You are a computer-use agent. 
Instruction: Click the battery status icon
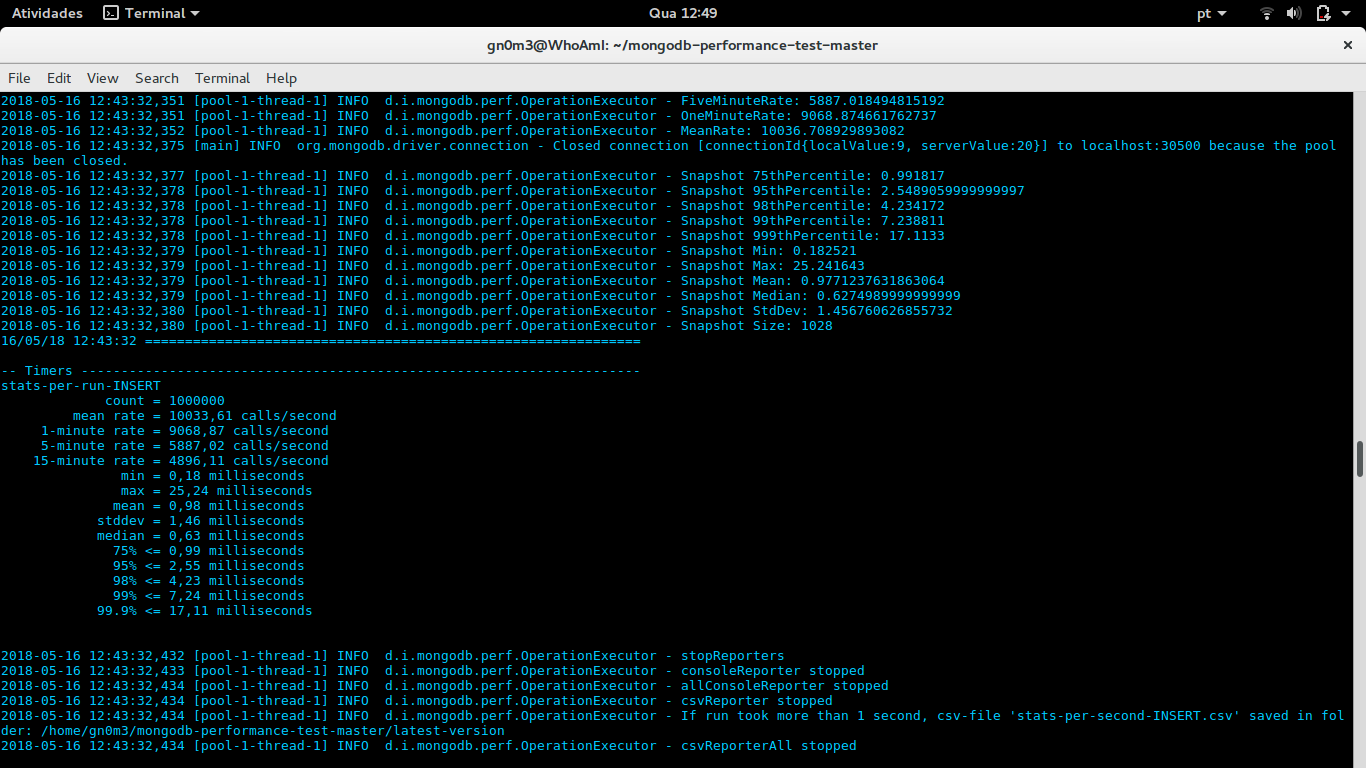(x=1322, y=13)
